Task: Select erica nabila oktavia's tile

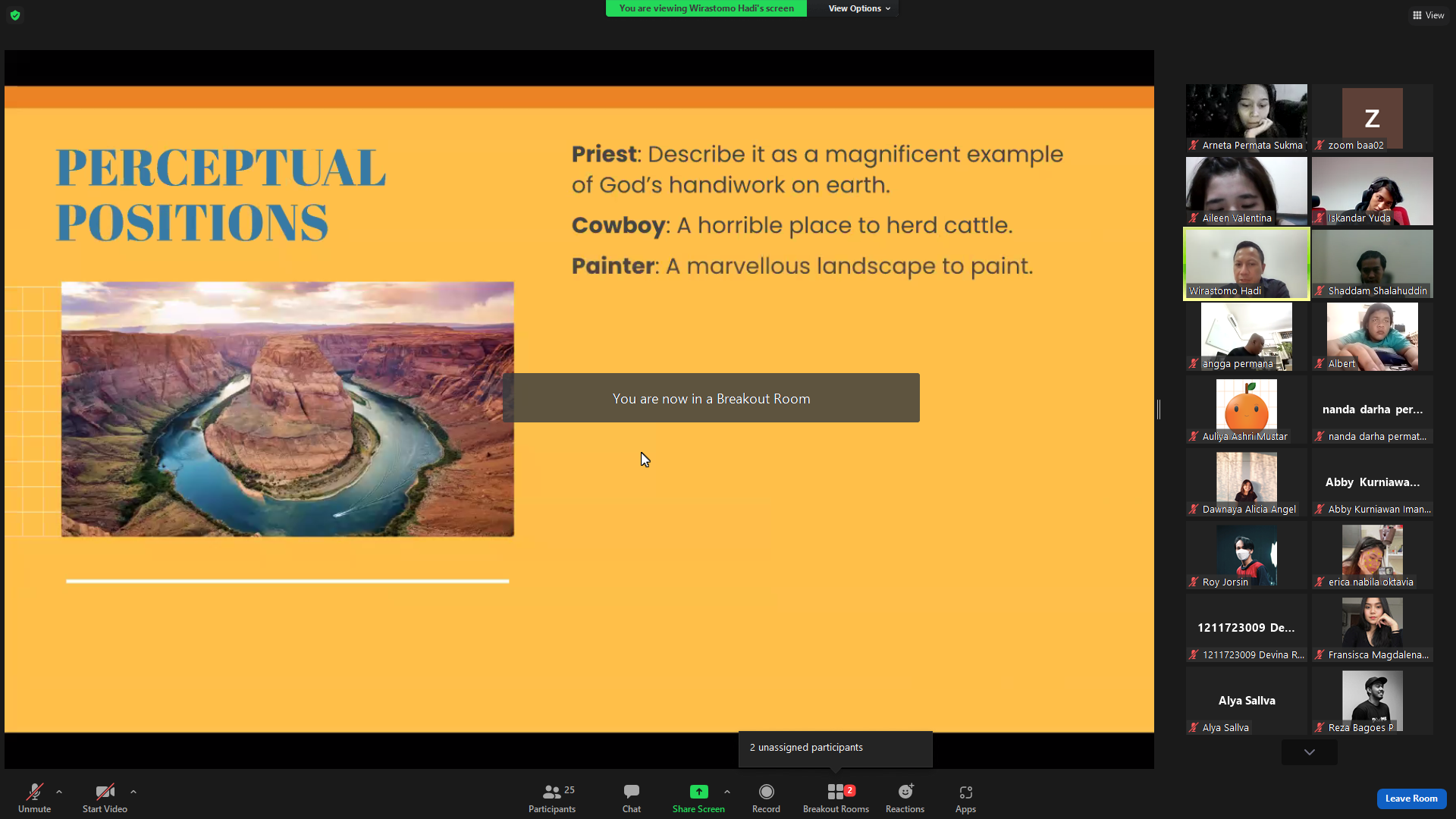Action: click(x=1373, y=555)
